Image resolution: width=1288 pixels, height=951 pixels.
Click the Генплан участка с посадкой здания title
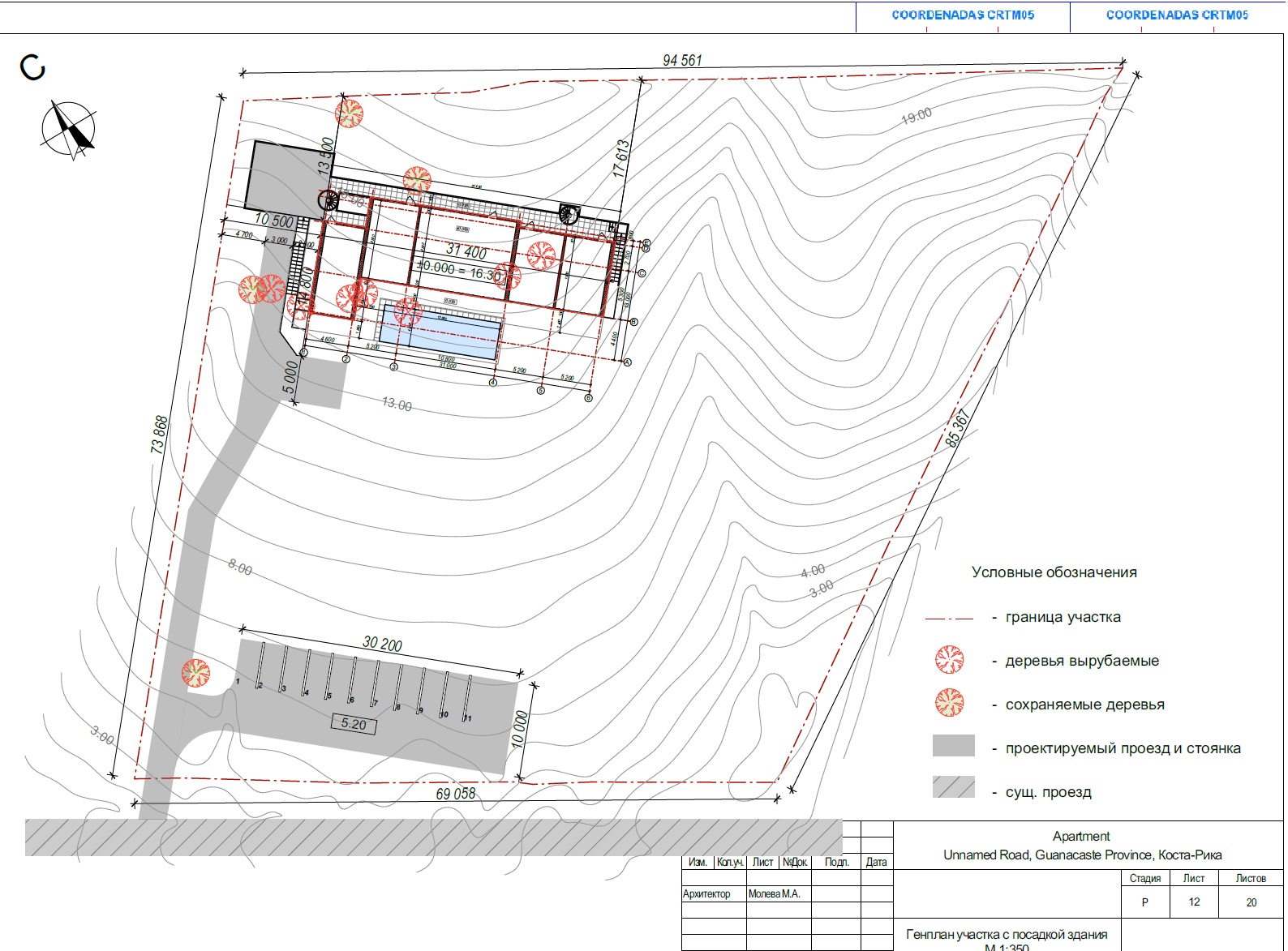[x=1007, y=934]
